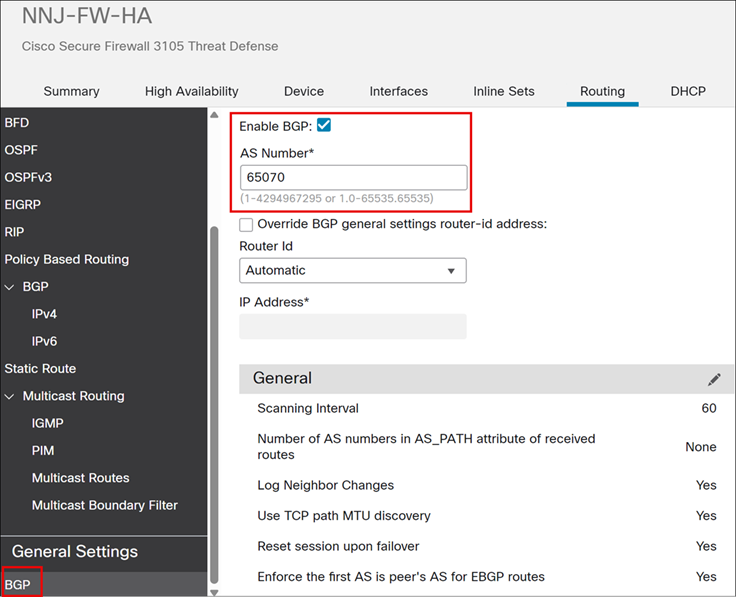Select OSPFv3 in routing sidebar
Screen dimensions: 736x597
[28, 177]
